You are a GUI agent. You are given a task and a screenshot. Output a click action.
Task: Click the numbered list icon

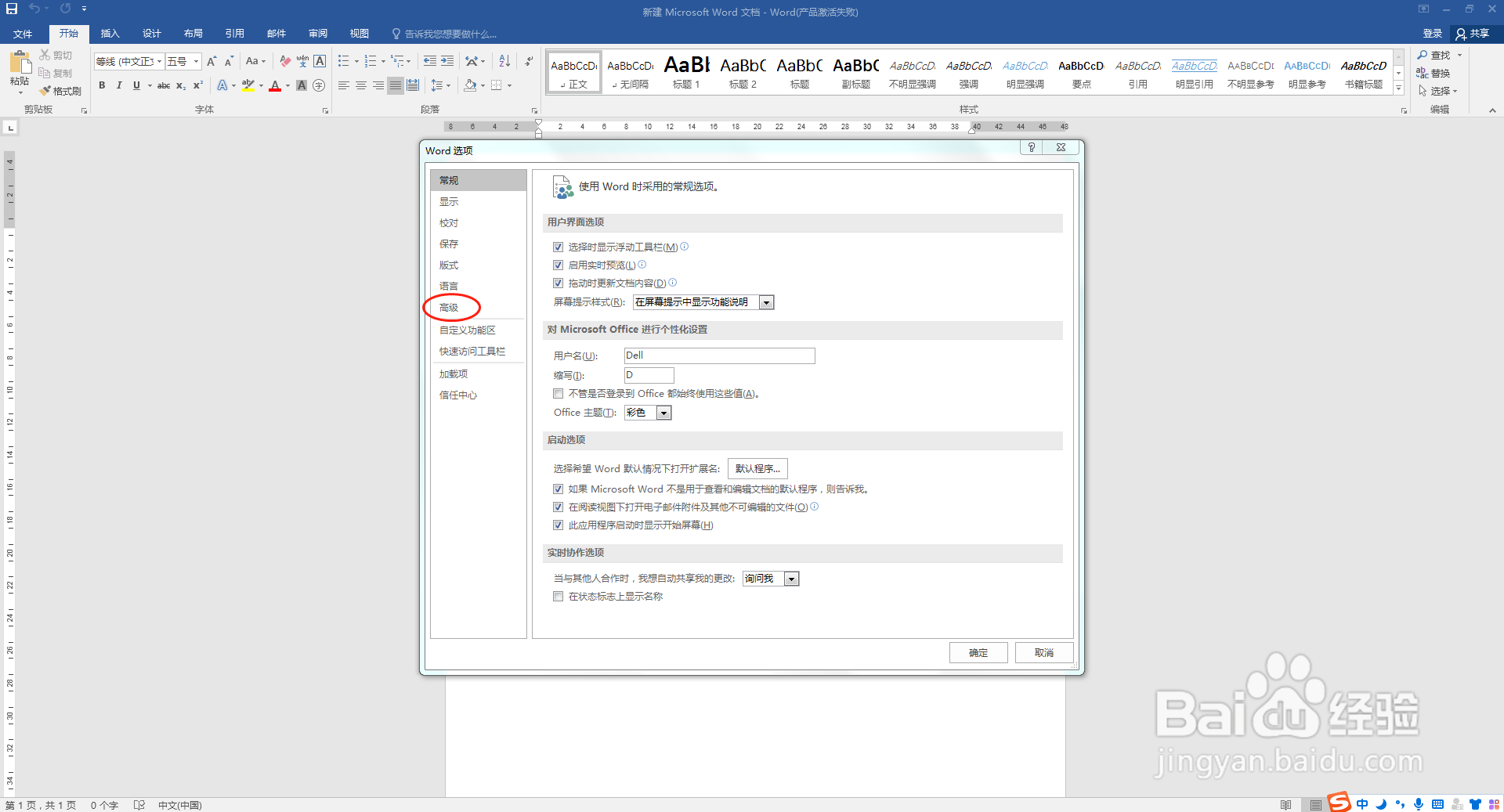point(371,61)
